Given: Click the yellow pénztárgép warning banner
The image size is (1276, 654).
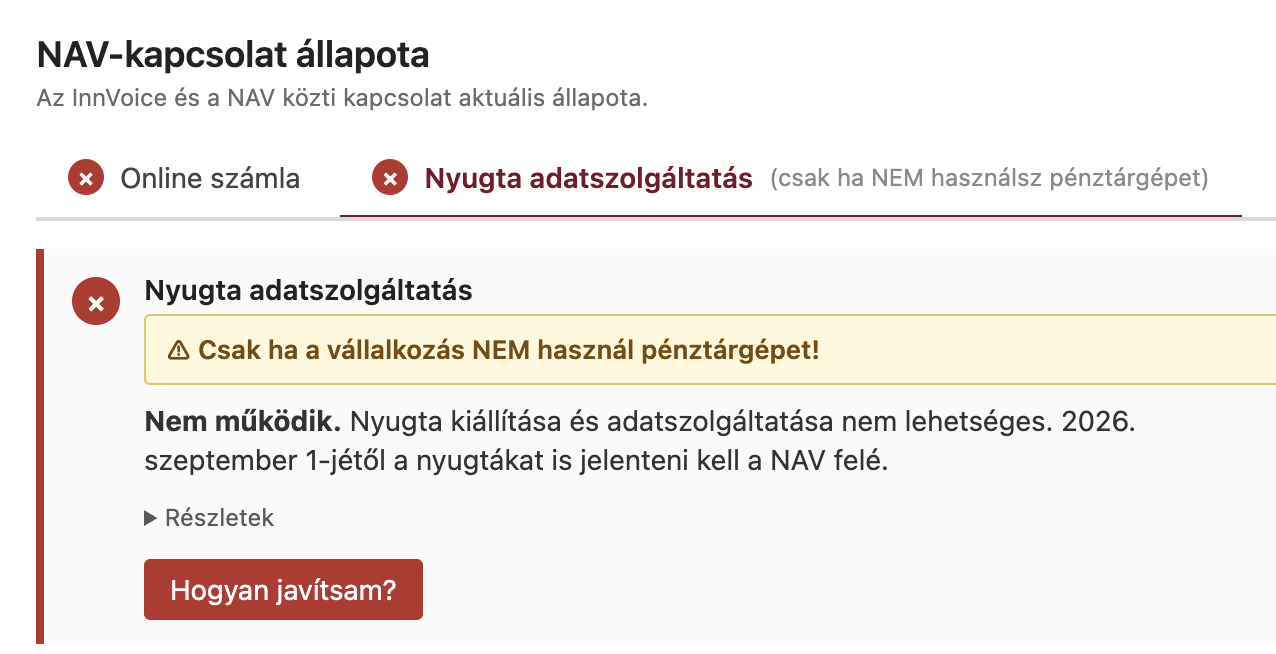Looking at the screenshot, I should coord(710,350).
